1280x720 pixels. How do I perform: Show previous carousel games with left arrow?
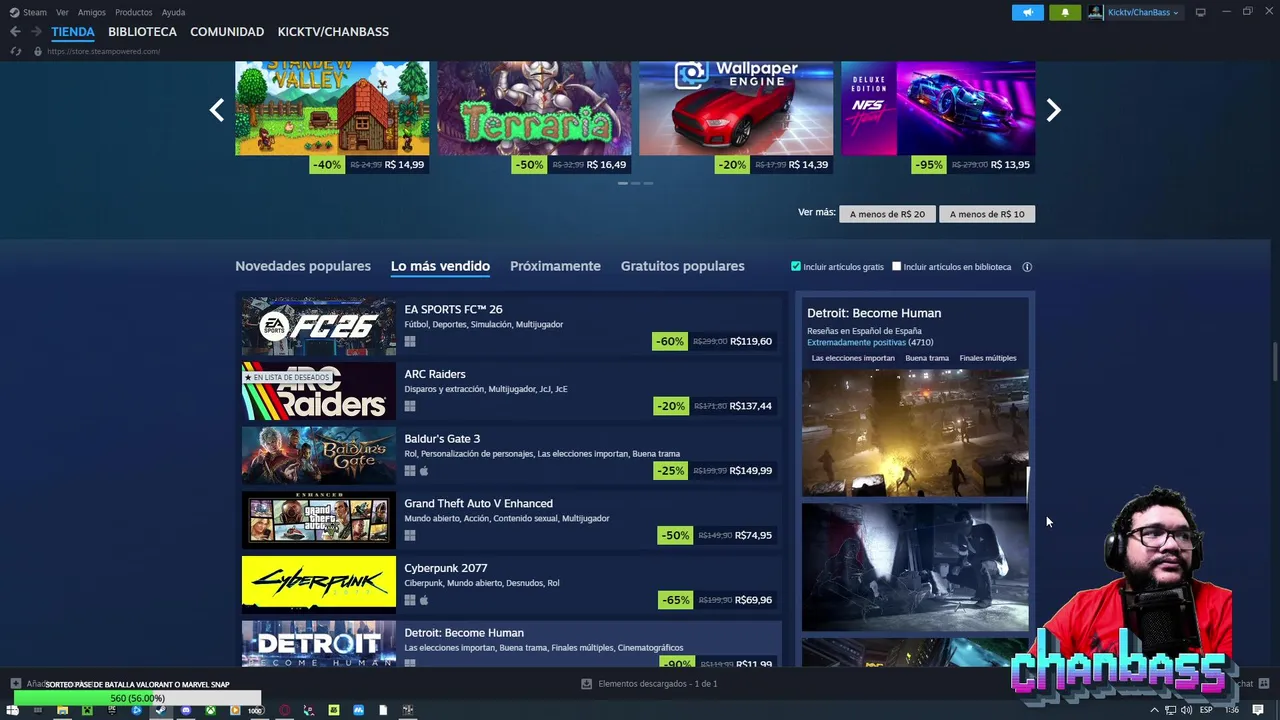[217, 110]
